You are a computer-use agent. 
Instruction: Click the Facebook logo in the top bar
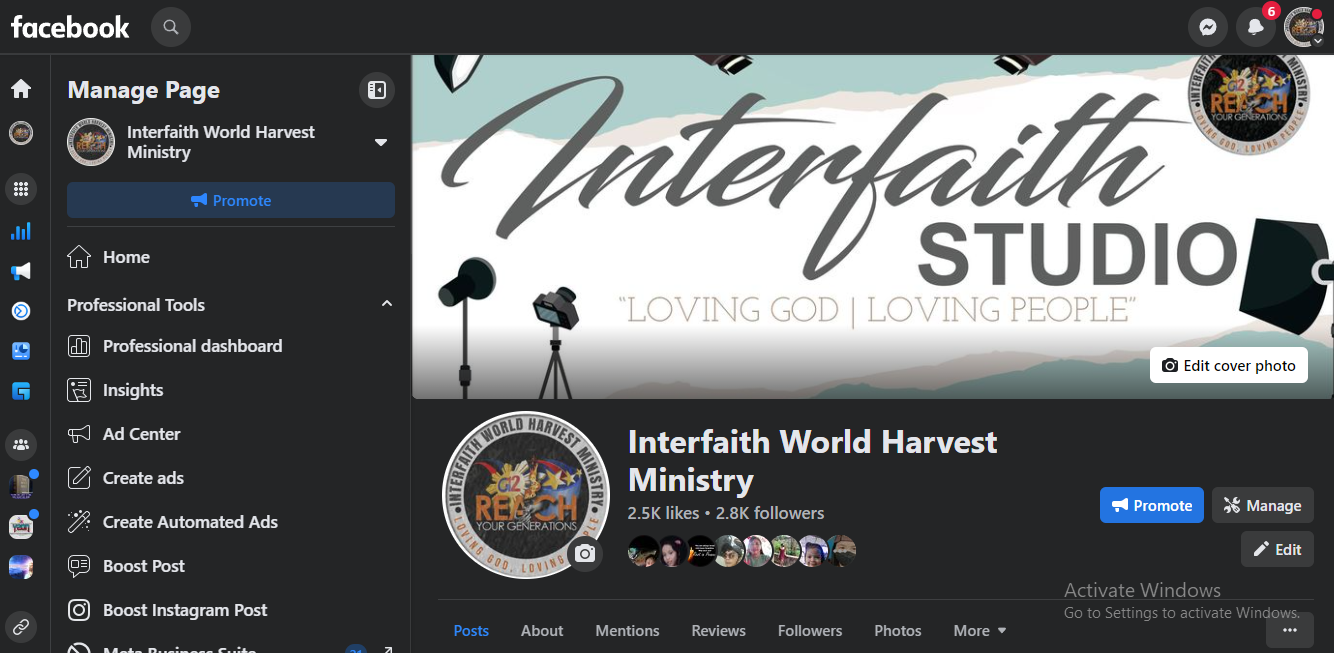pos(70,27)
